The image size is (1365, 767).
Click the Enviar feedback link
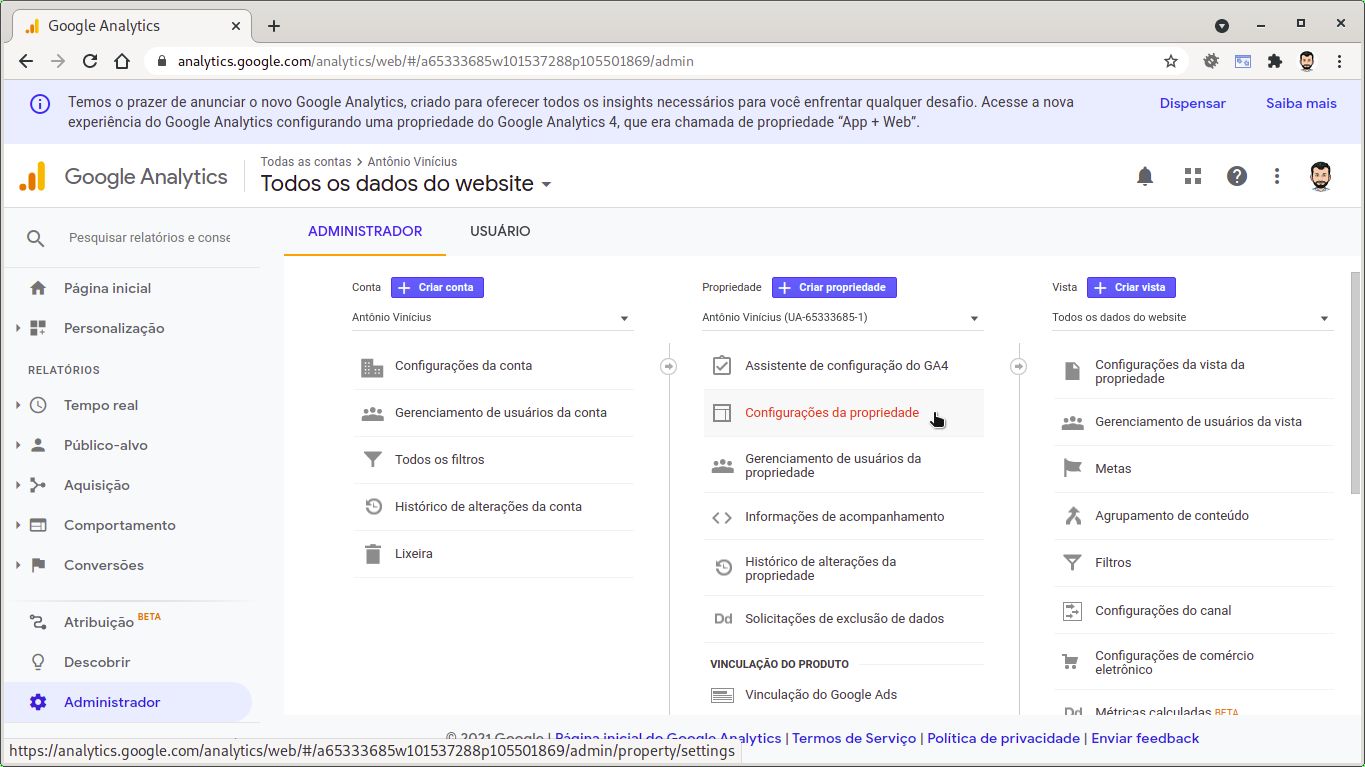pos(1145,738)
